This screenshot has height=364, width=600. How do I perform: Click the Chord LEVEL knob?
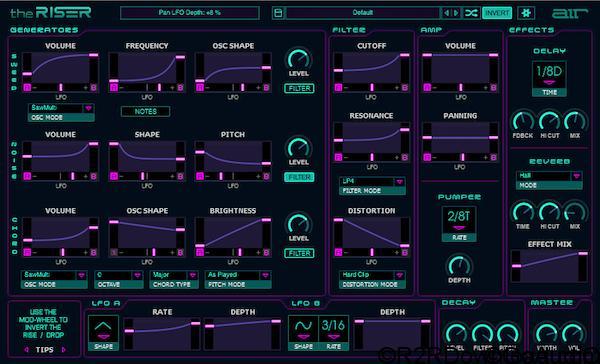299,224
